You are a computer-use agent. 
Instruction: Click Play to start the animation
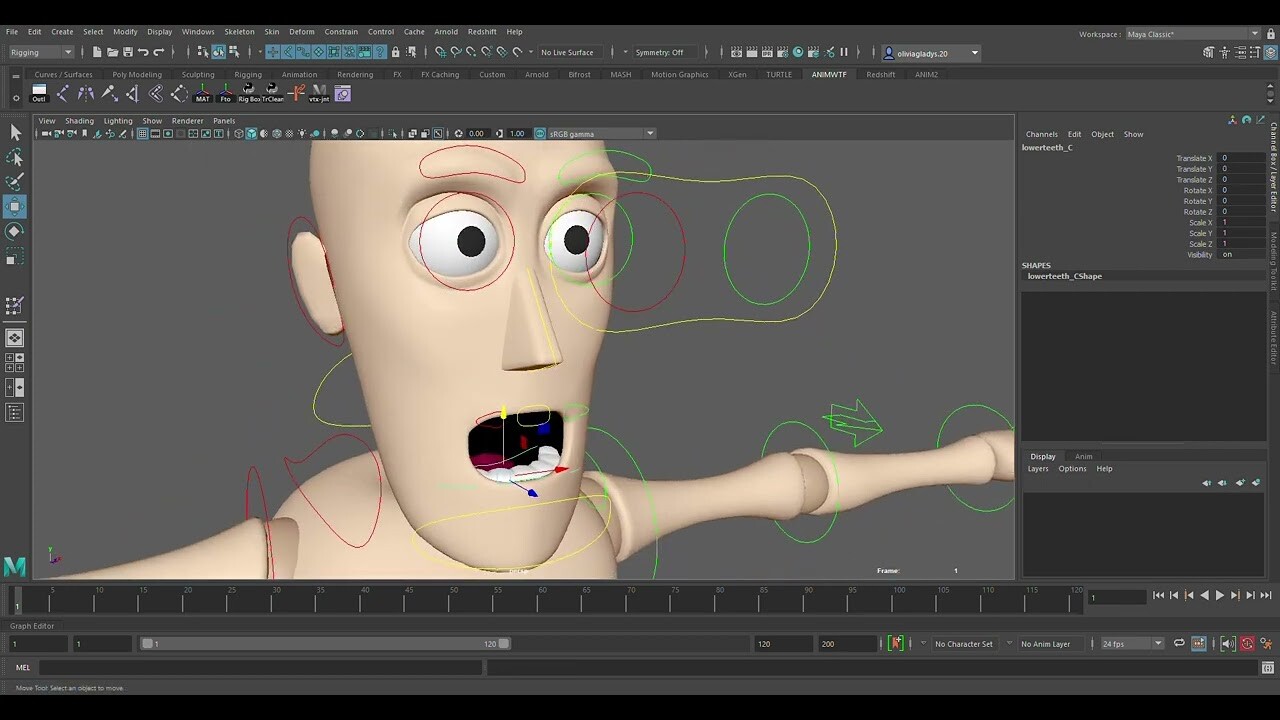(x=1220, y=595)
